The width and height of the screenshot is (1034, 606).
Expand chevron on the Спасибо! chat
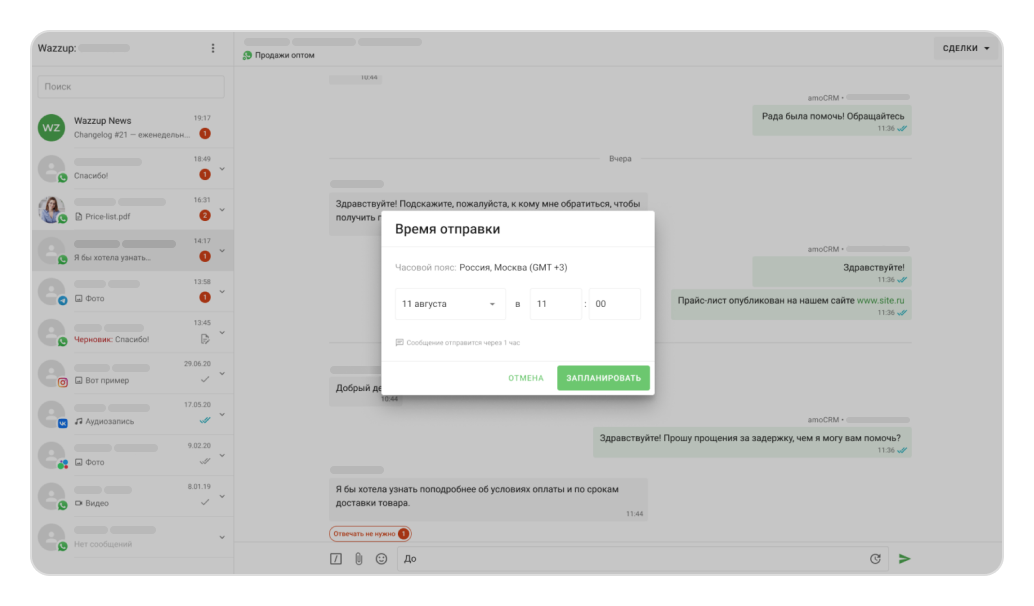tap(222, 168)
